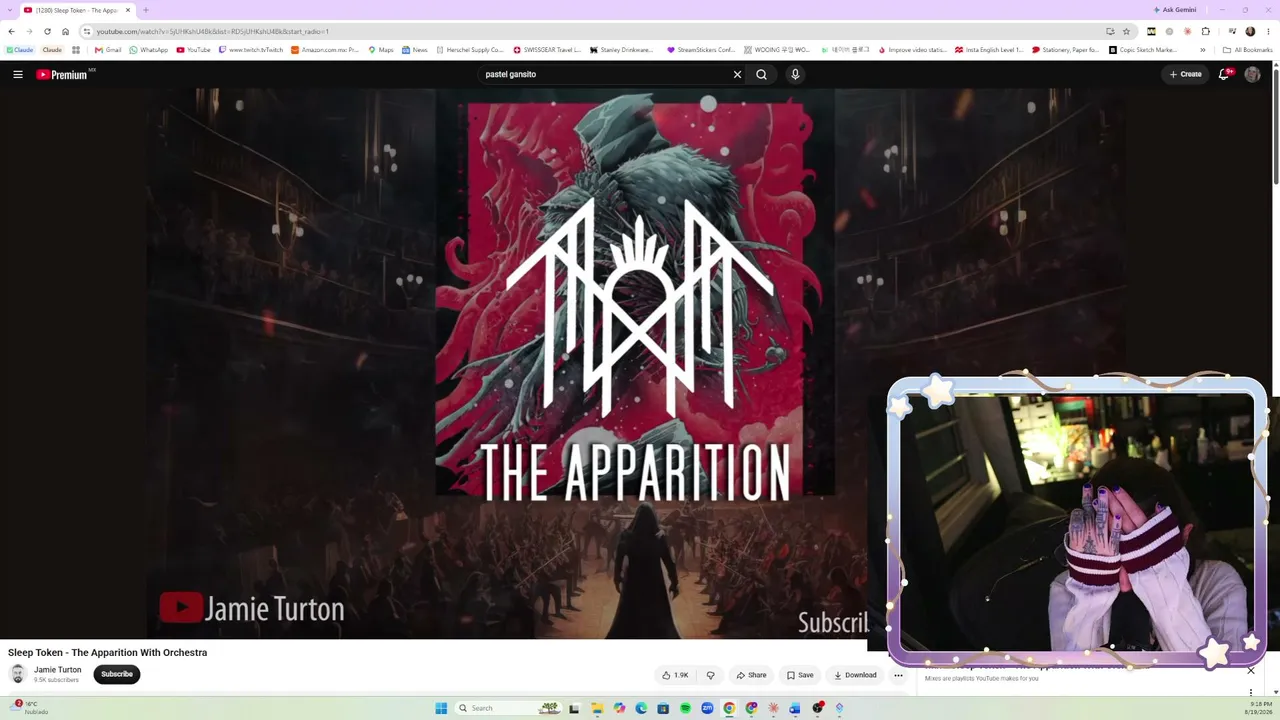
Task: Open Zoom from the taskbar
Action: (x=707, y=708)
